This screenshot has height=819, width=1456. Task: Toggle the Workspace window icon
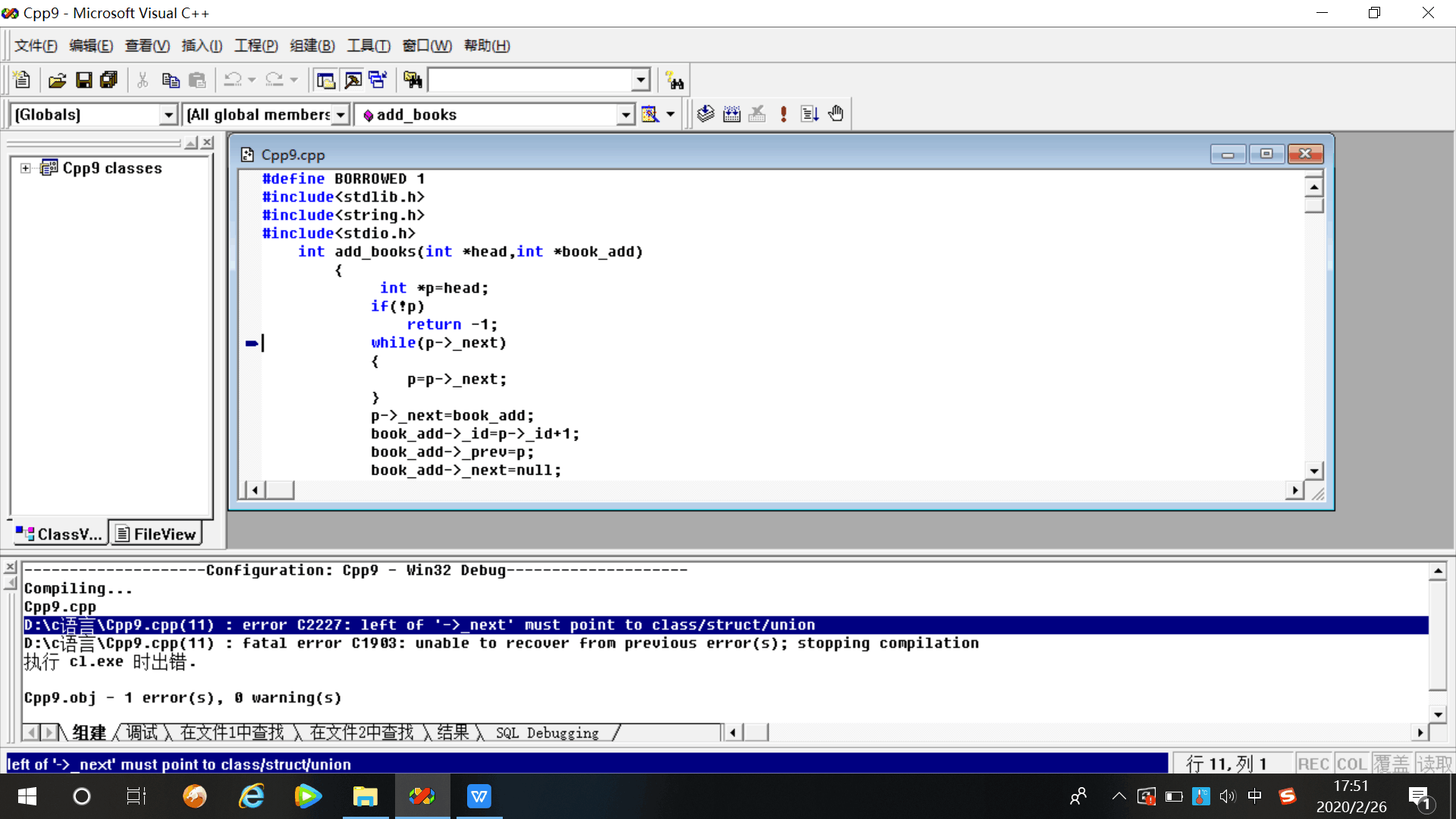click(326, 80)
